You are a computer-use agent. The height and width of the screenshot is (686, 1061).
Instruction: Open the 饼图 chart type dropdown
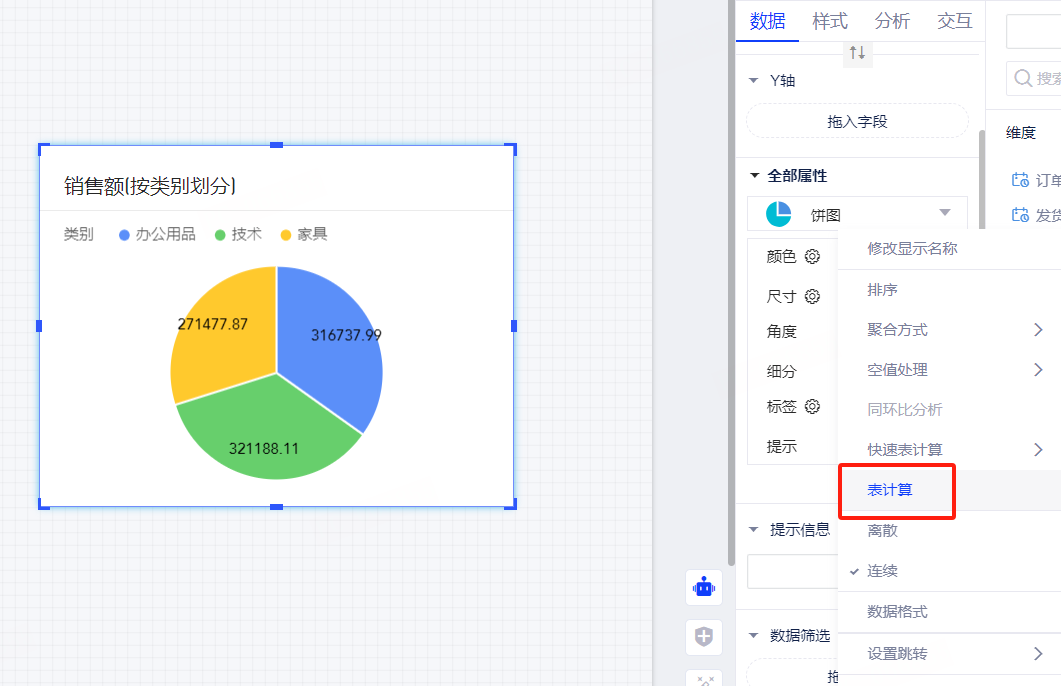point(944,213)
